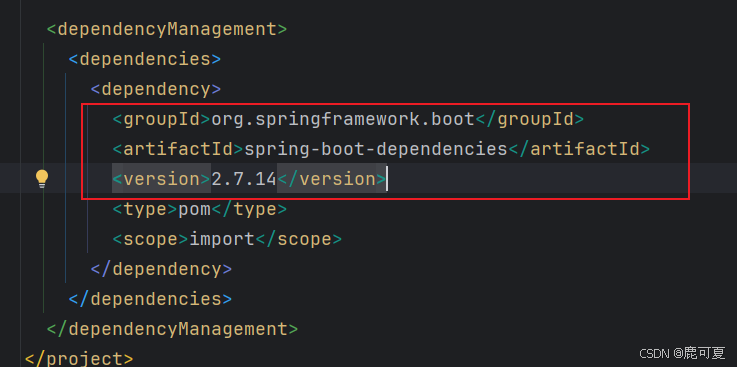Click the closing project tag
This screenshot has height=367, width=737.
coord(79,359)
